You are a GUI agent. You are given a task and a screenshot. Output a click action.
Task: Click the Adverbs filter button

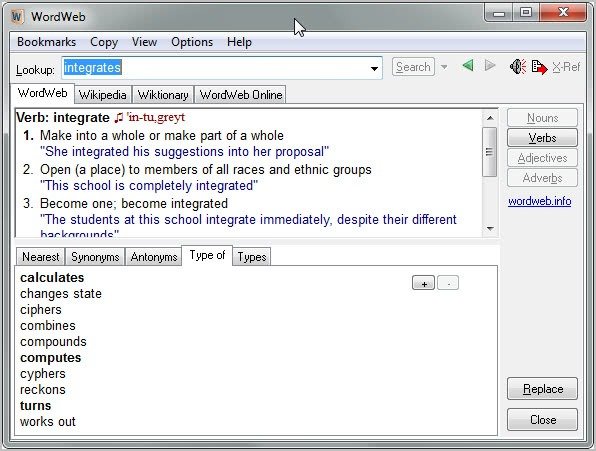click(x=542, y=177)
